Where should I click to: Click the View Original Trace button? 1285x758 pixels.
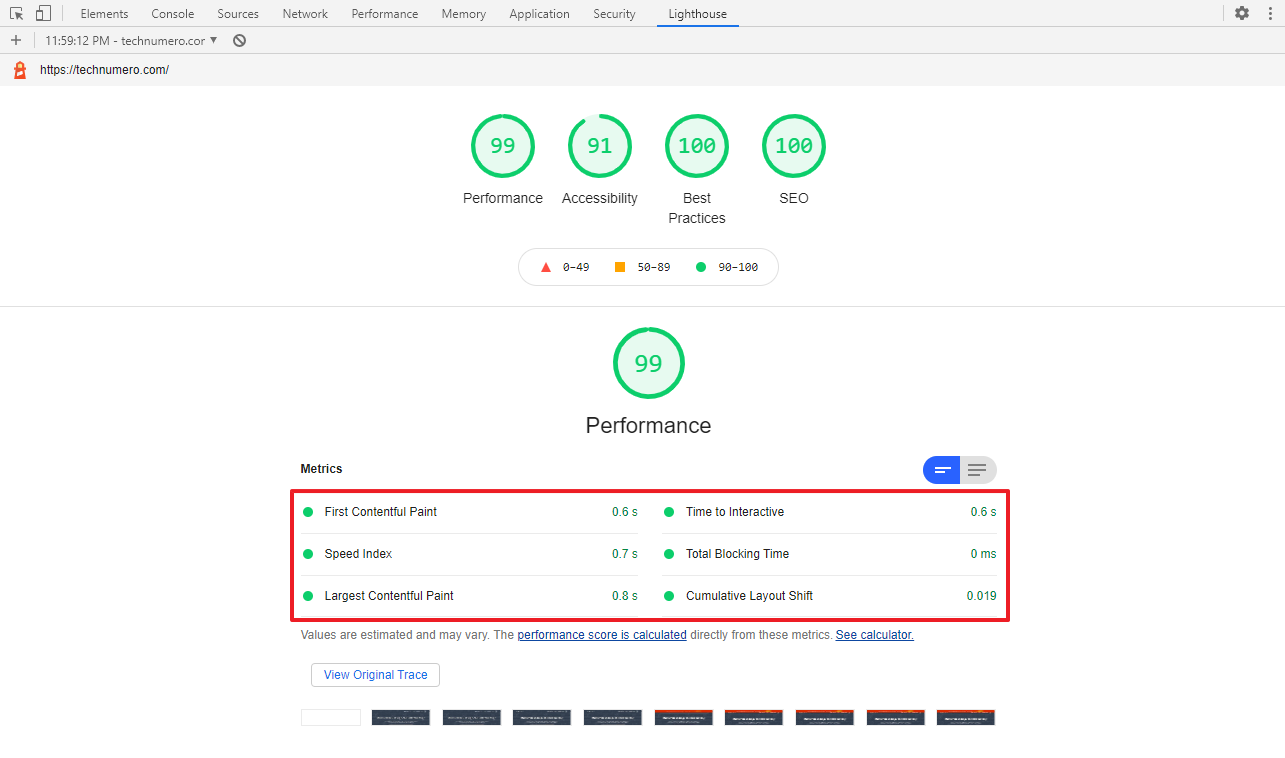(374, 675)
